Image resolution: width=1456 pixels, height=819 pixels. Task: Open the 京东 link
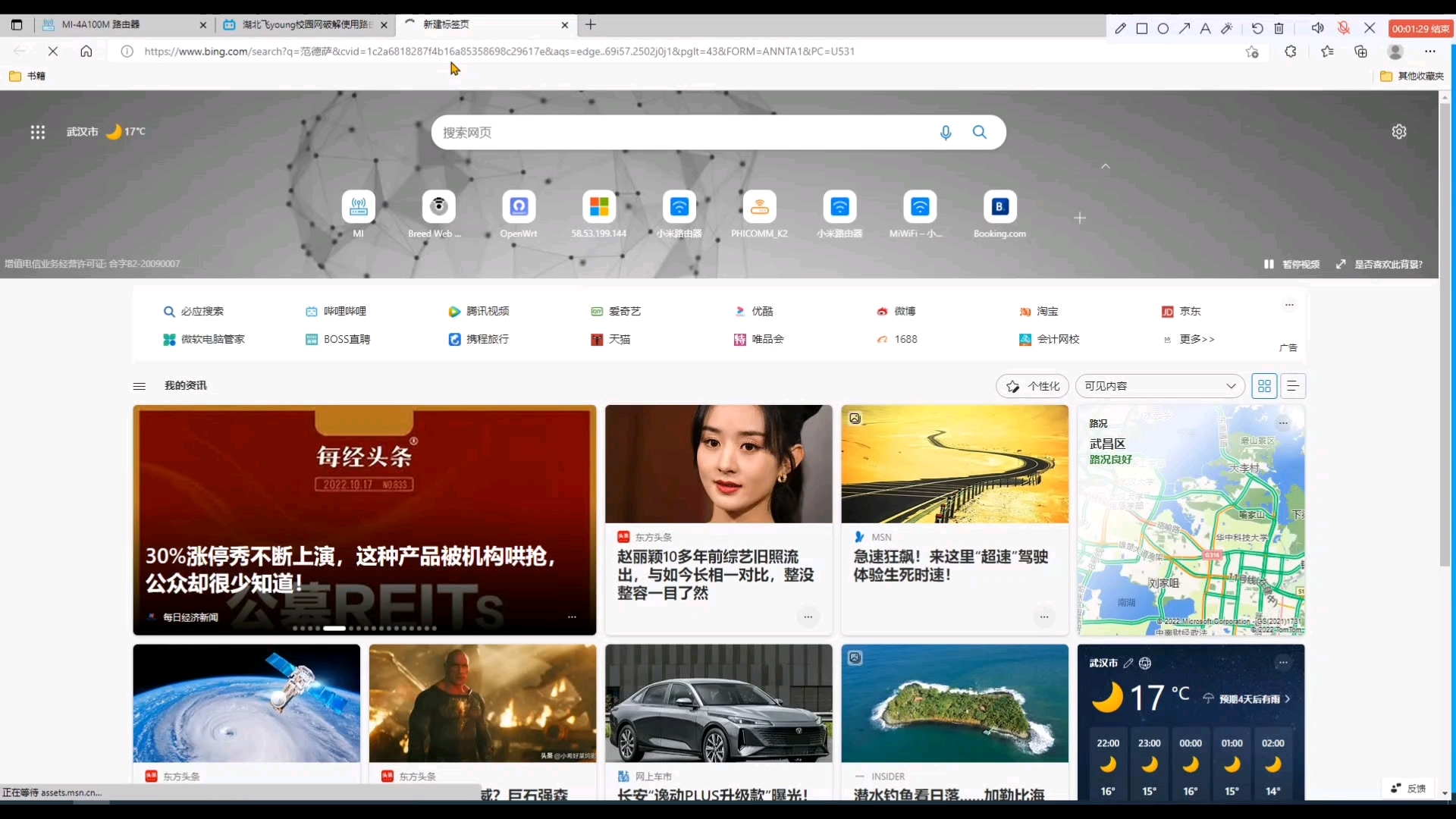point(1181,312)
